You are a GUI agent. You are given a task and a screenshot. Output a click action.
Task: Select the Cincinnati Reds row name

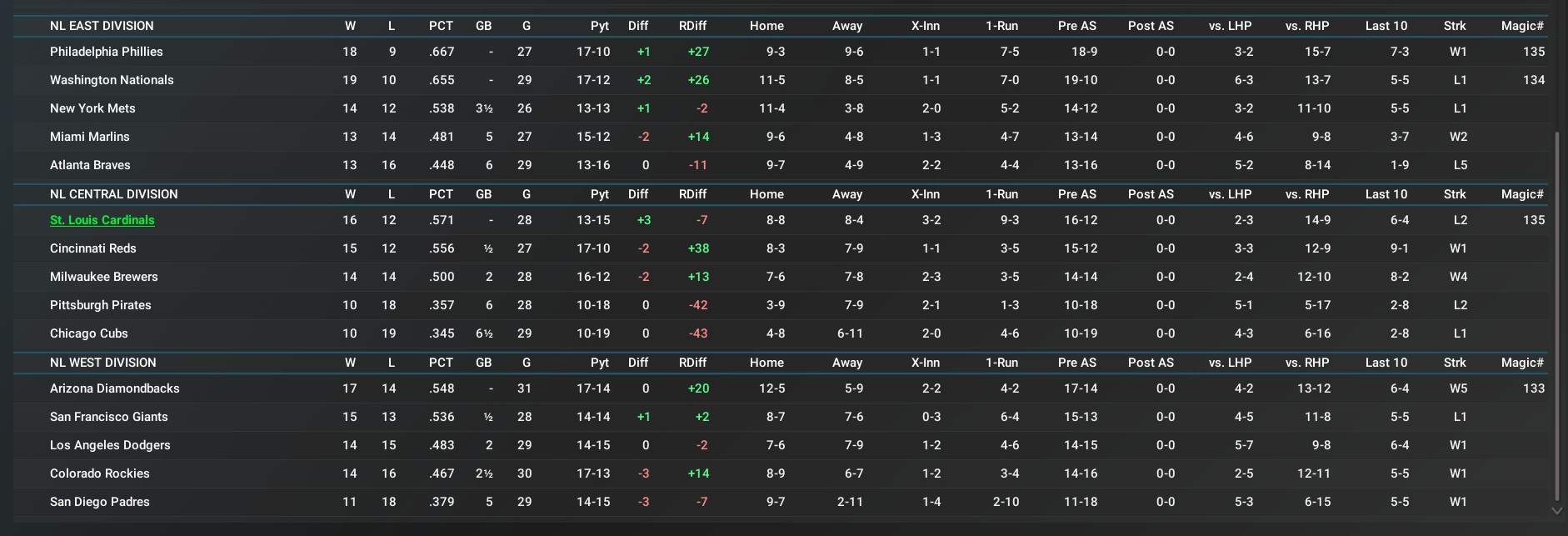point(93,248)
